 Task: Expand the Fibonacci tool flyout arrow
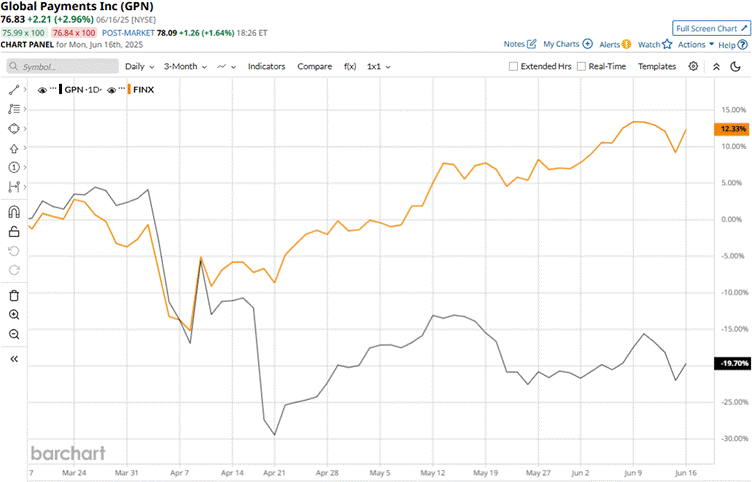click(x=25, y=109)
